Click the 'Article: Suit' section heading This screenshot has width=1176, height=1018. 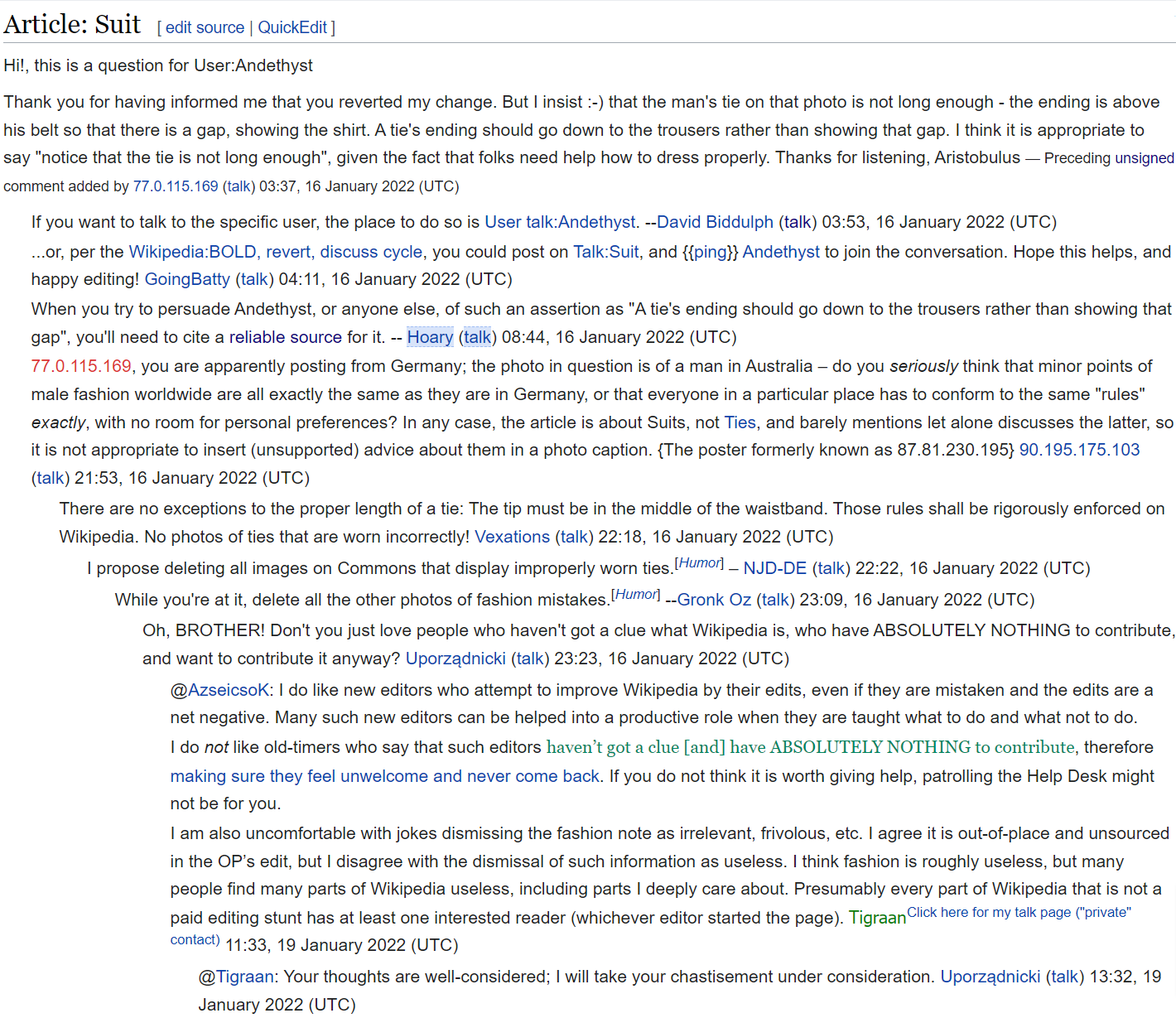[x=73, y=24]
